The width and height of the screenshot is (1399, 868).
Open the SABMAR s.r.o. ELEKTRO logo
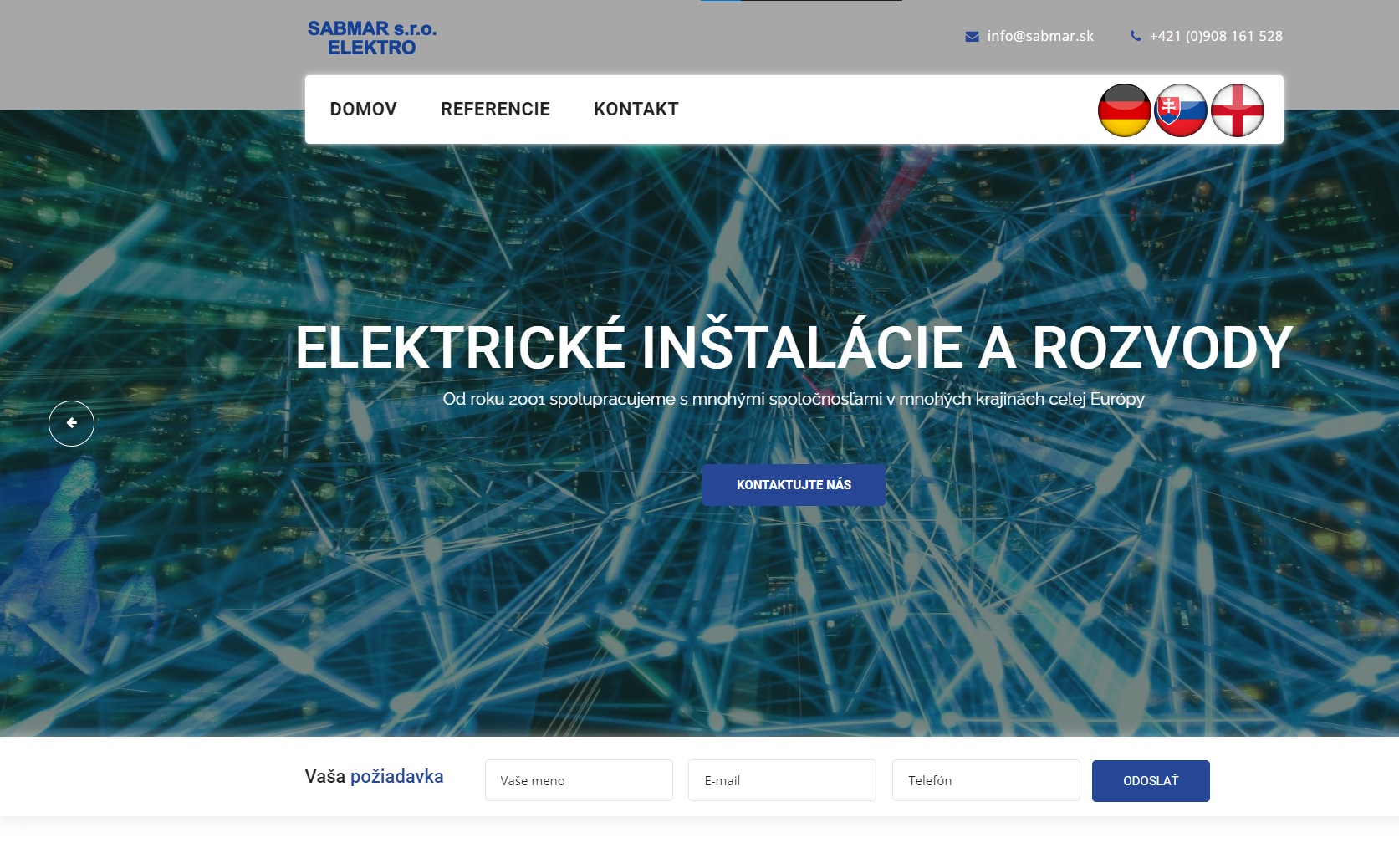(372, 38)
